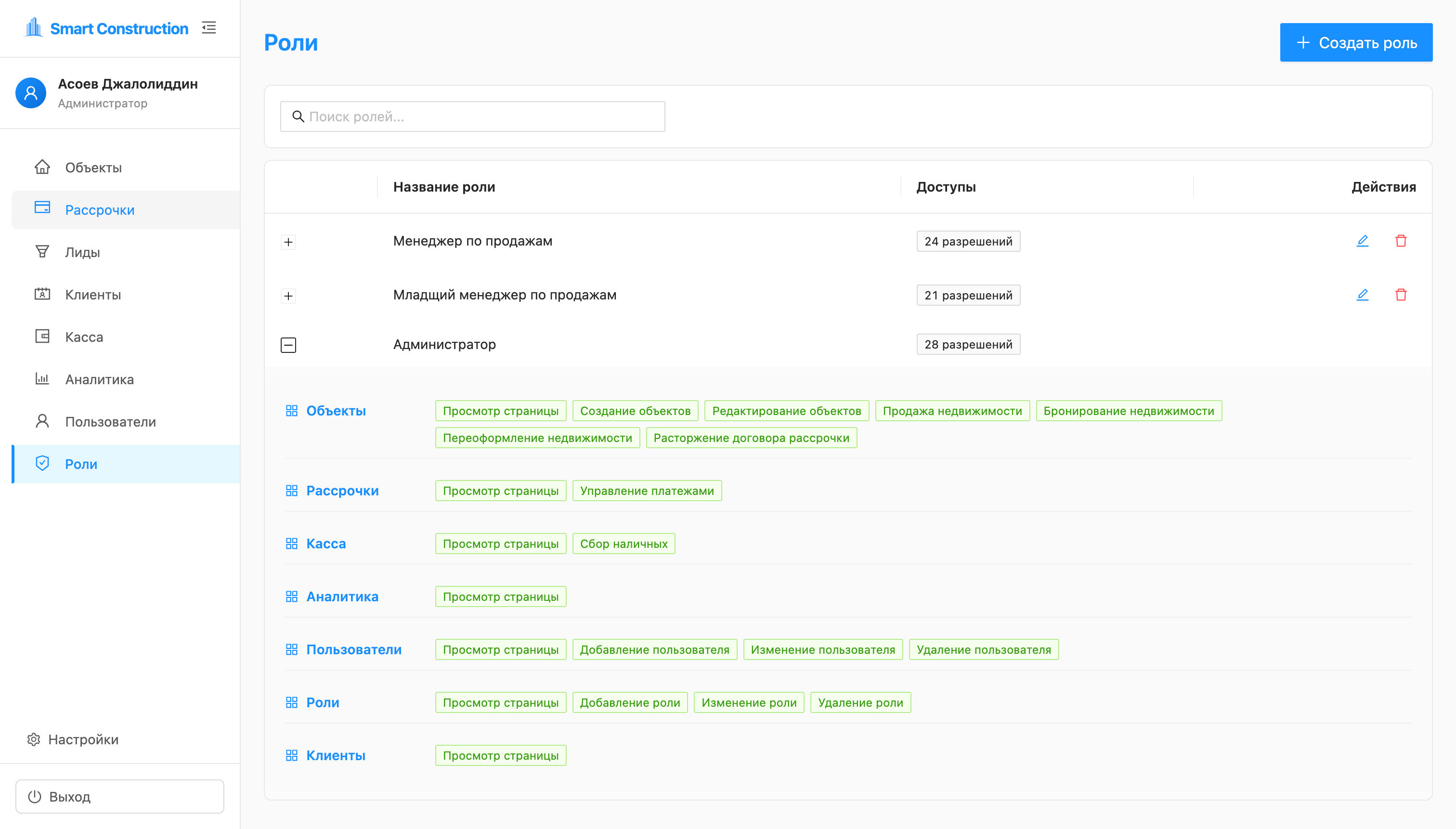Click the Выход logout button
Image resolution: width=1456 pixels, height=829 pixels.
(x=119, y=797)
